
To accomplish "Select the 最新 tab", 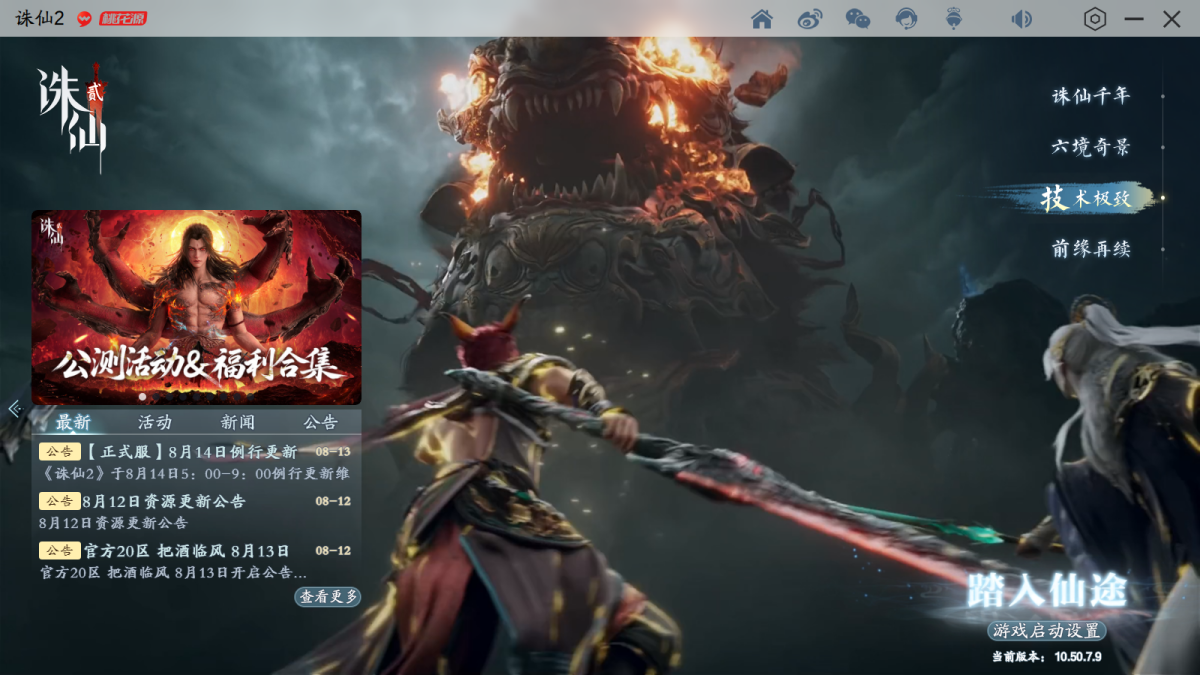I will click(73, 422).
